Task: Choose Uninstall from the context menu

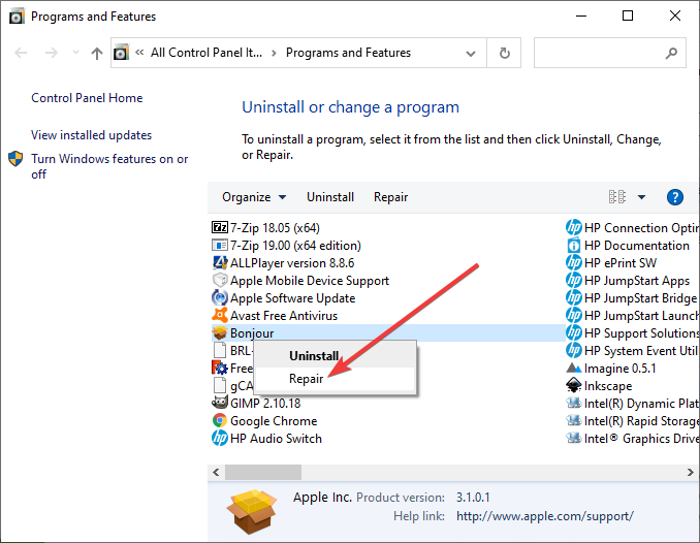Action: pyautogui.click(x=314, y=356)
